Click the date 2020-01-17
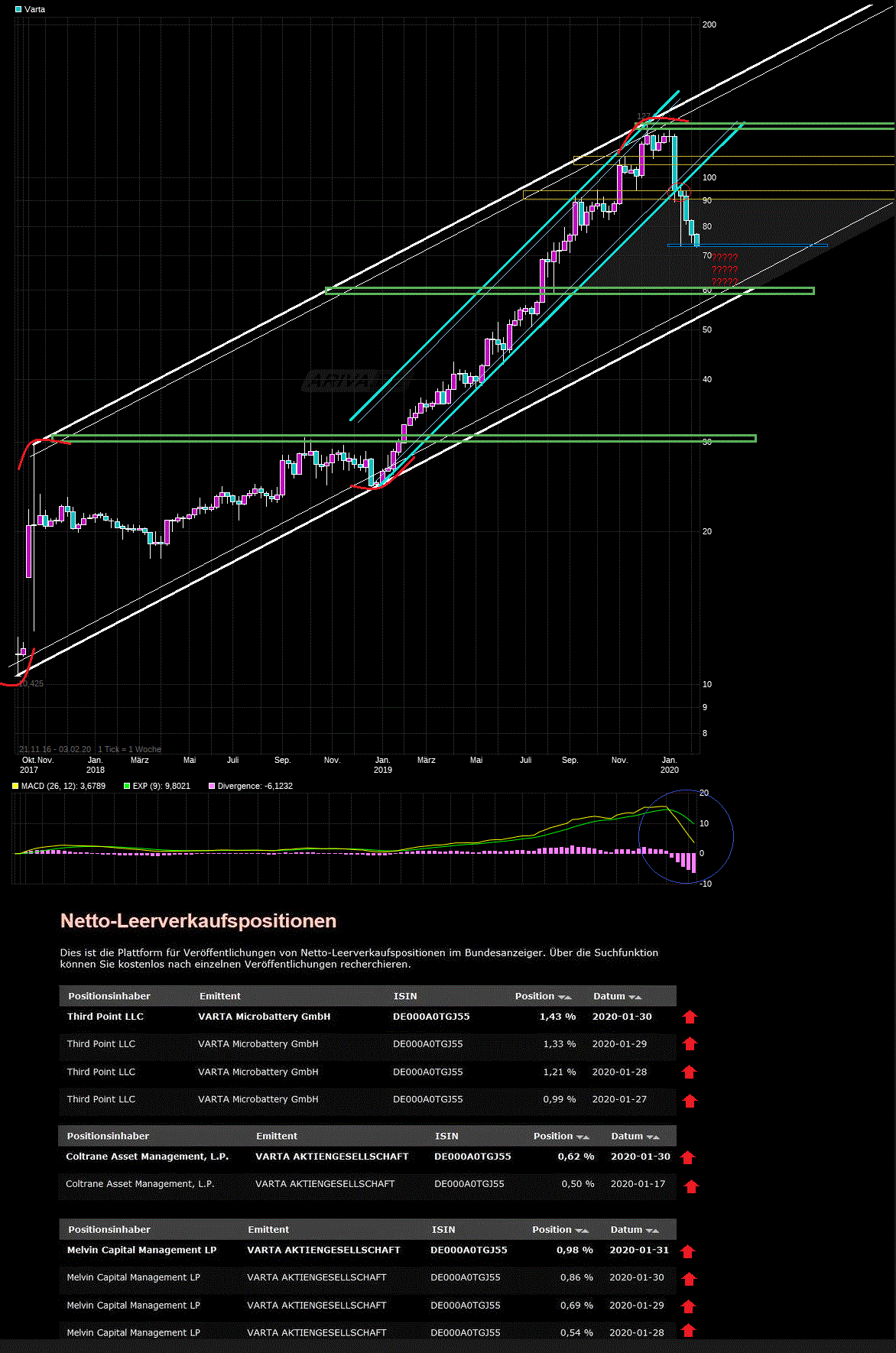Screen dimensions: 896x1353 click(x=638, y=1183)
